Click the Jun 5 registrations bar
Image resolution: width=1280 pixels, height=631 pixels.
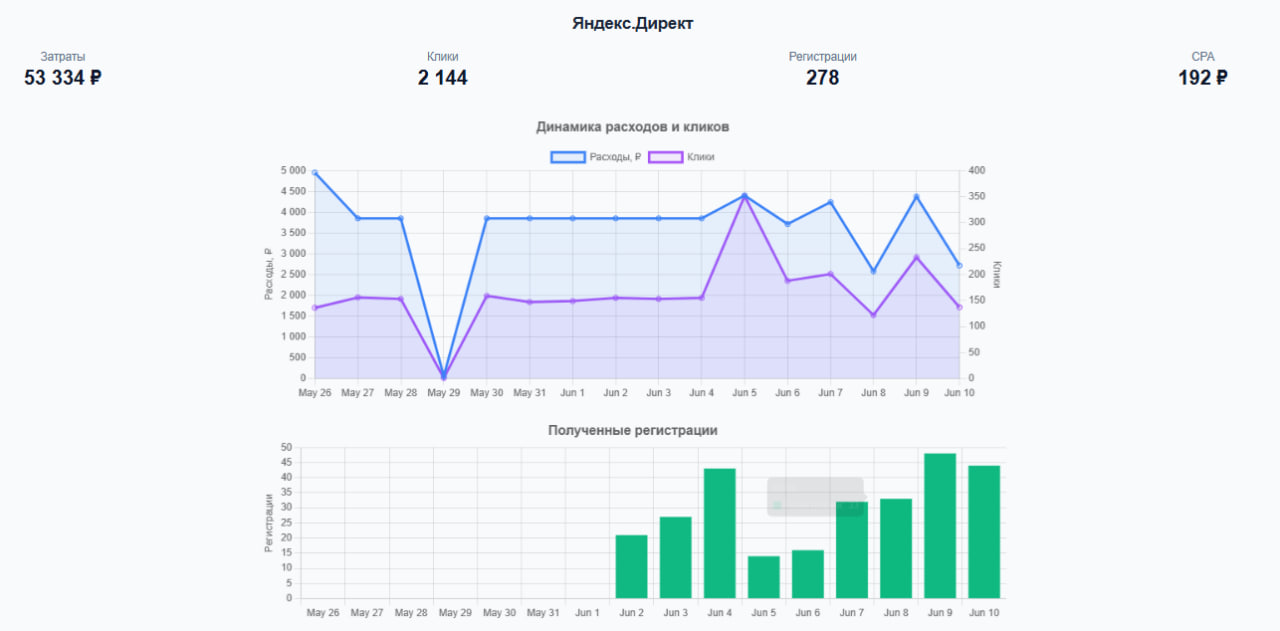coord(763,577)
